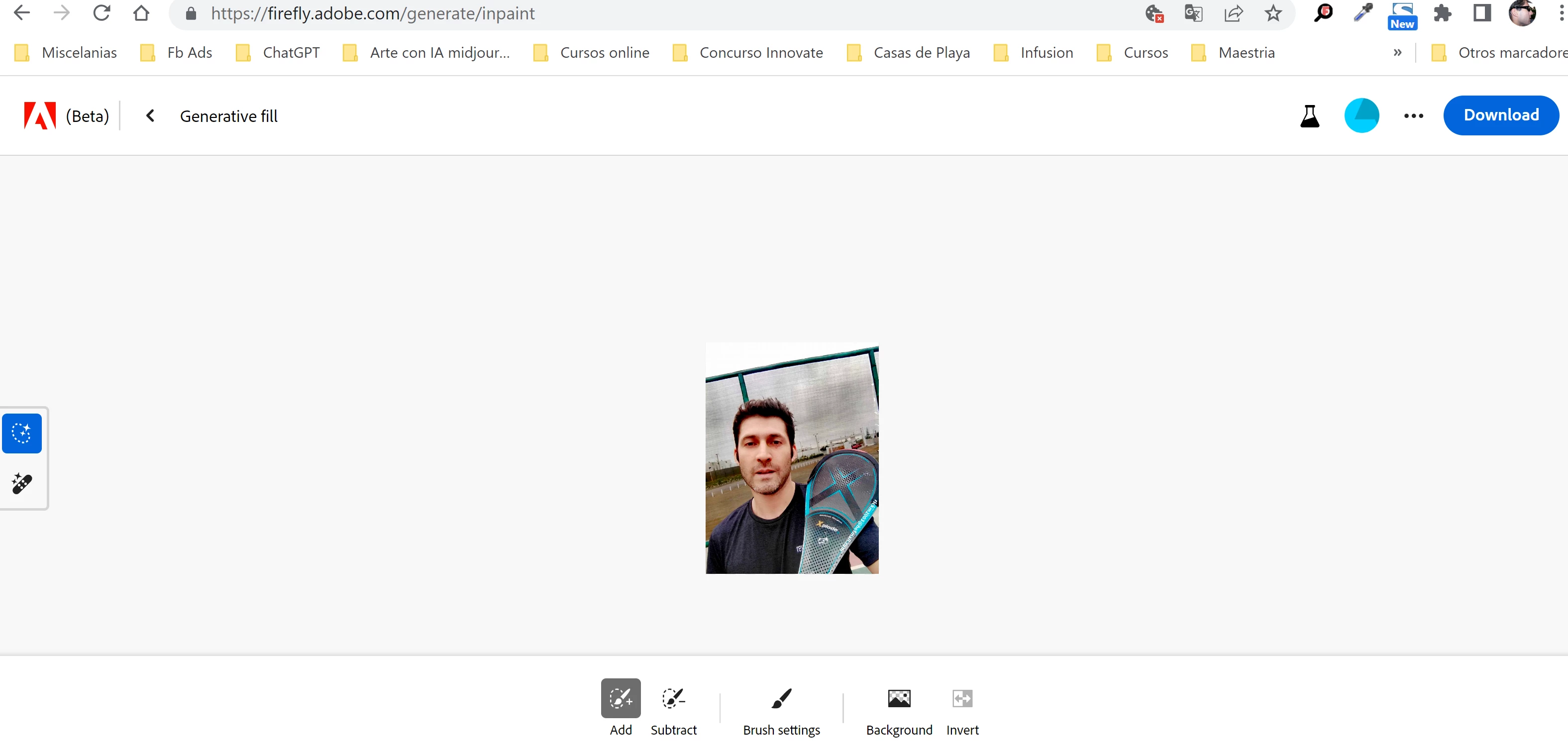Select the Add brush tool
Screen dimensions: 1568x756
[620, 698]
